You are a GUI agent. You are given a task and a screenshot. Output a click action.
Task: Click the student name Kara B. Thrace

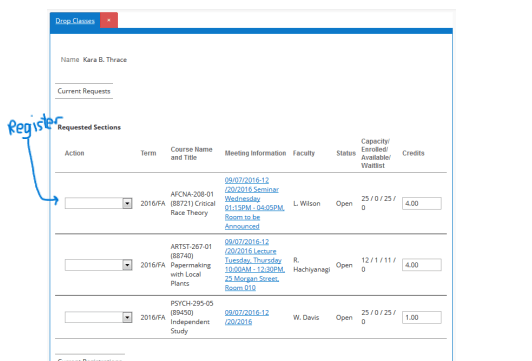(105, 60)
